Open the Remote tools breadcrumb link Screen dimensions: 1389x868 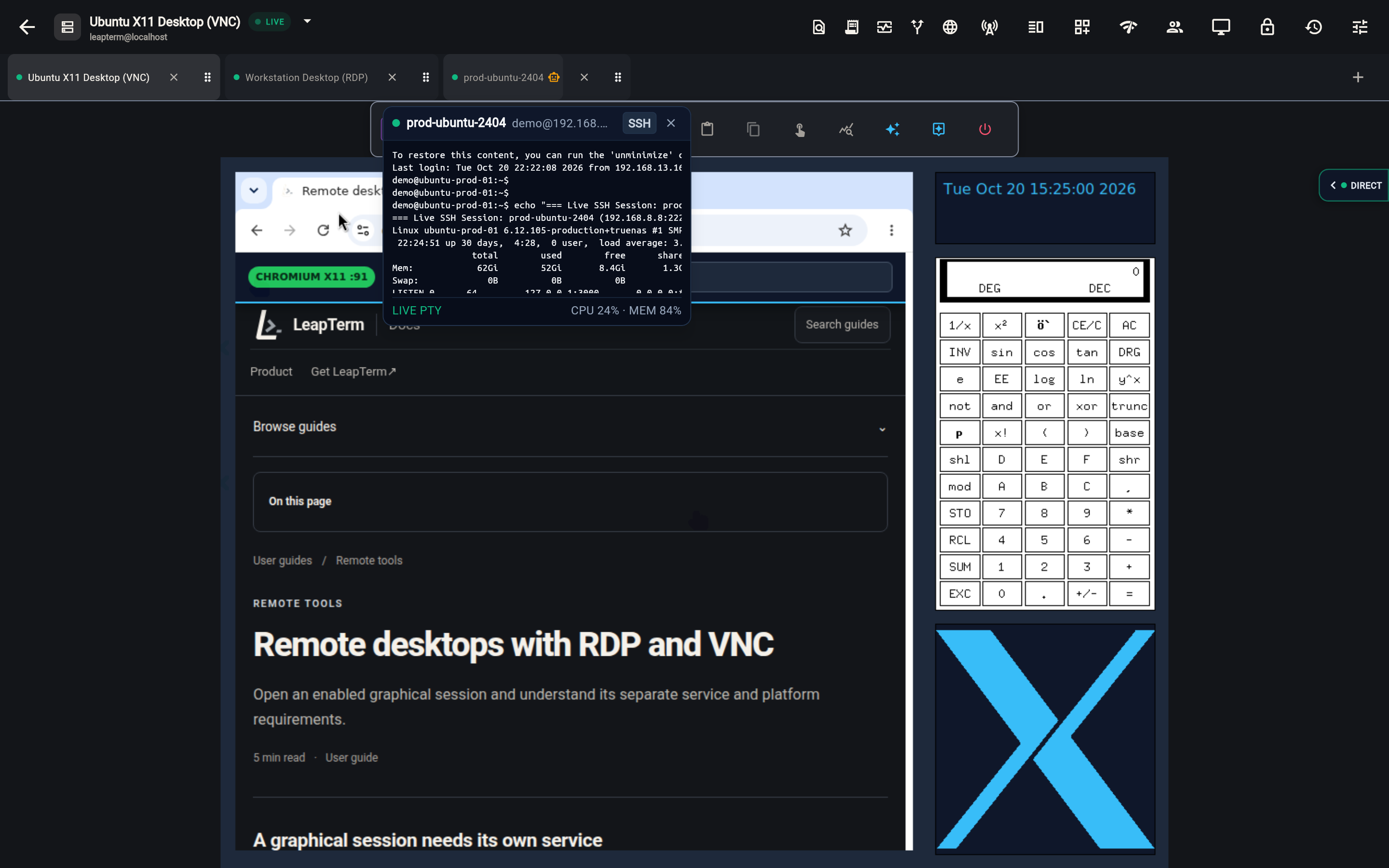[369, 560]
